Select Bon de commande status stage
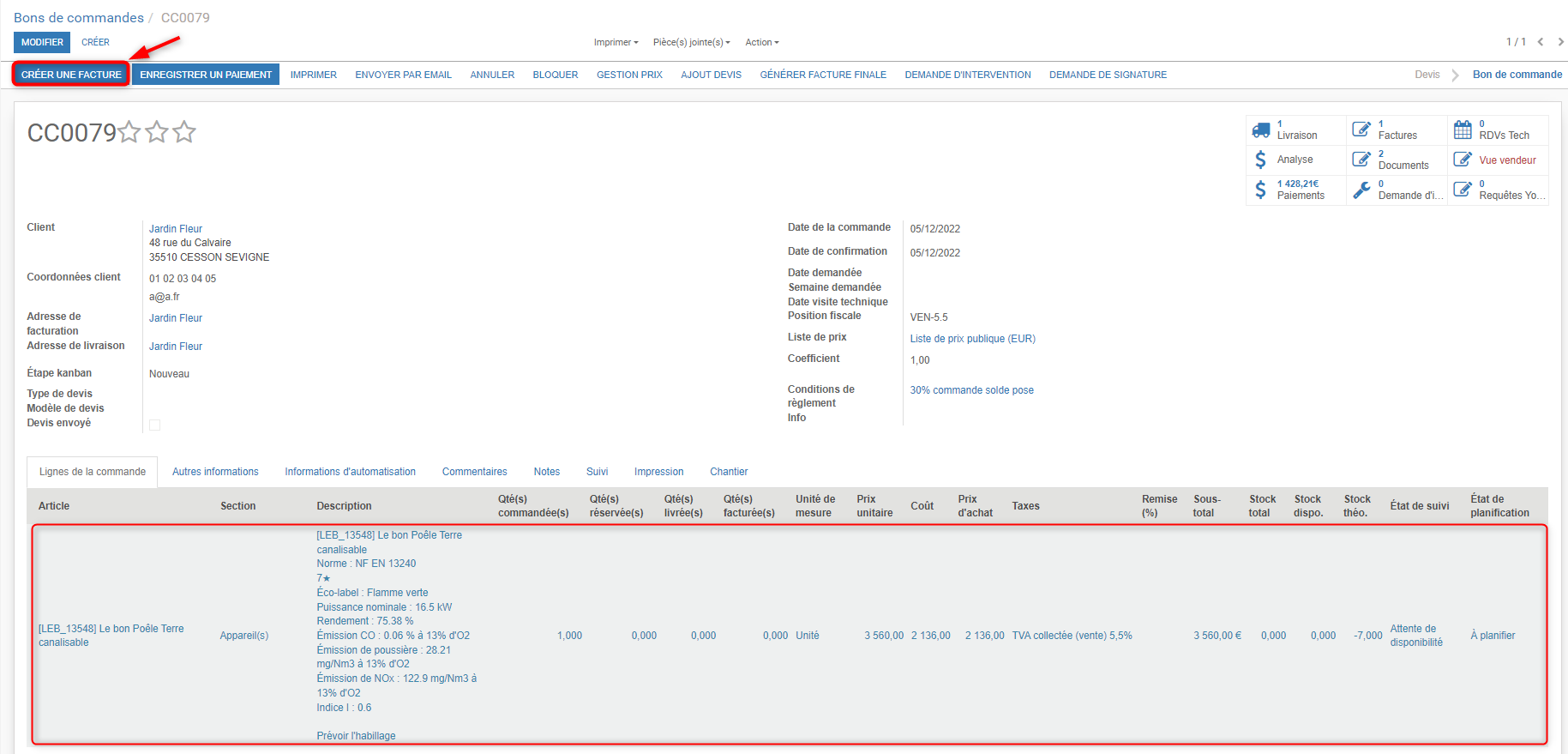Image resolution: width=1568 pixels, height=754 pixels. (x=1517, y=75)
